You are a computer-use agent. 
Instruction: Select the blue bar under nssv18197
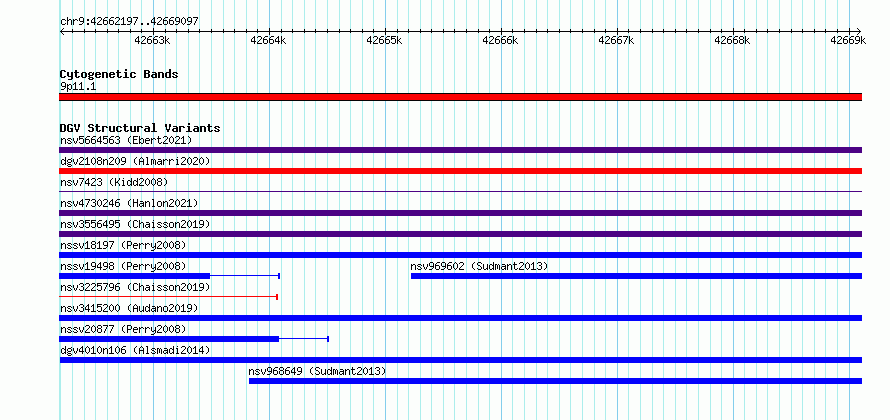pos(460,255)
